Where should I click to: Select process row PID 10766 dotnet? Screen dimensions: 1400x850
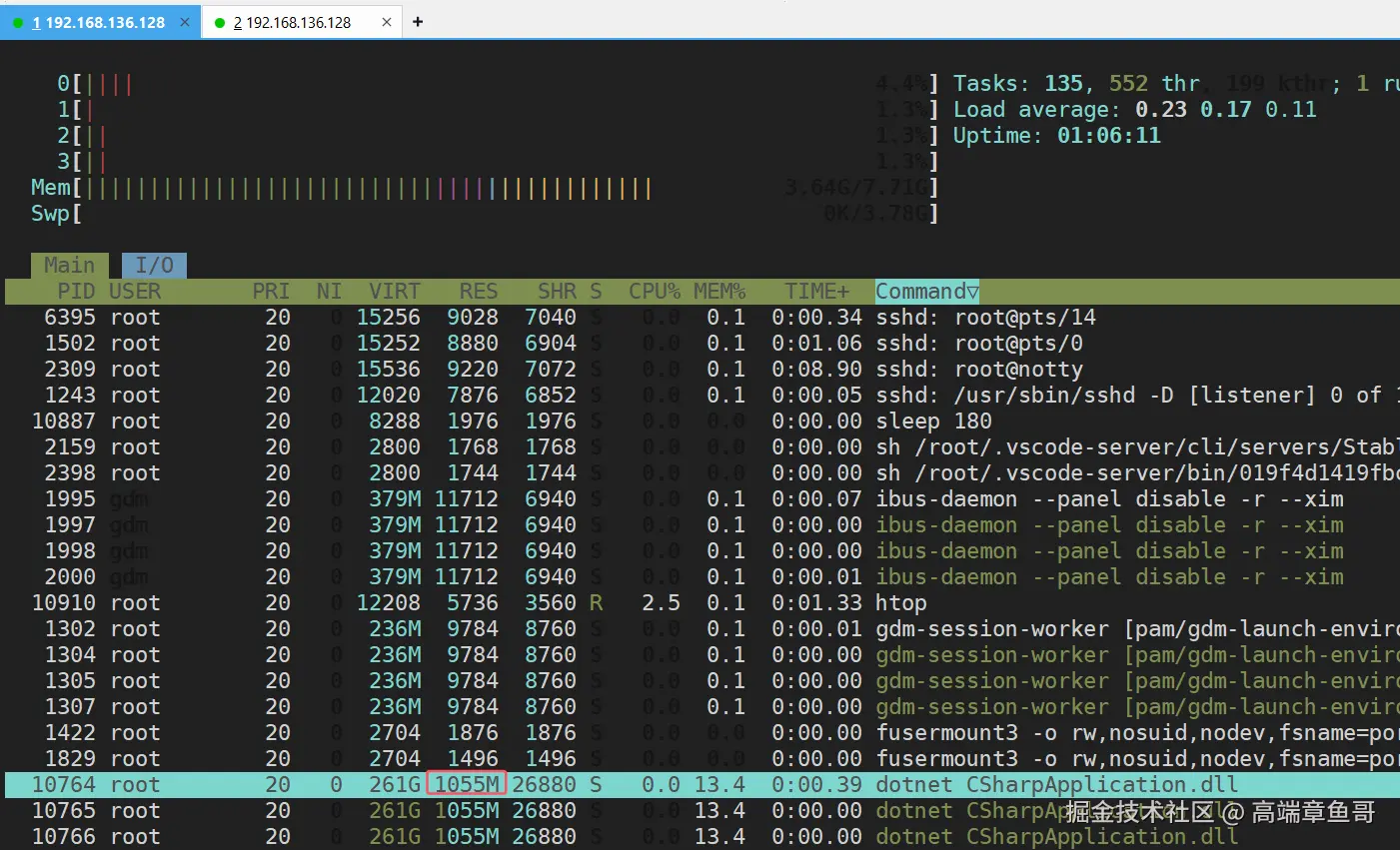pos(702,837)
